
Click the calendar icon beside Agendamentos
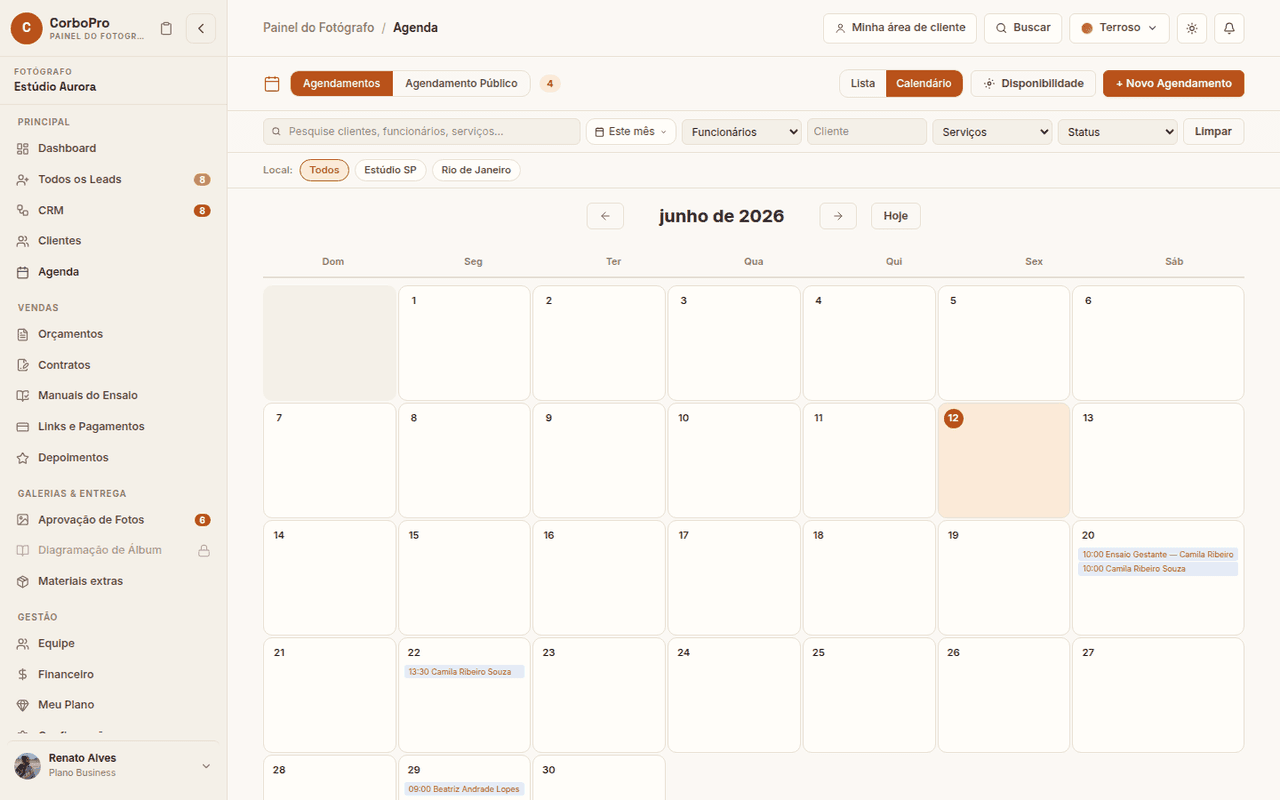coord(272,84)
